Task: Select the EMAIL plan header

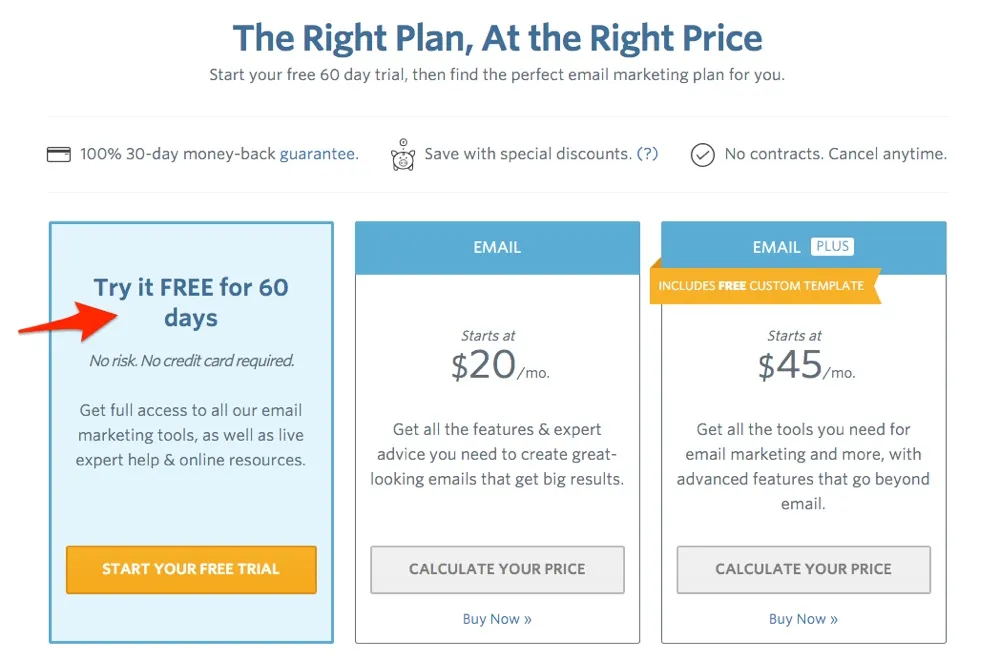Action: click(x=497, y=247)
